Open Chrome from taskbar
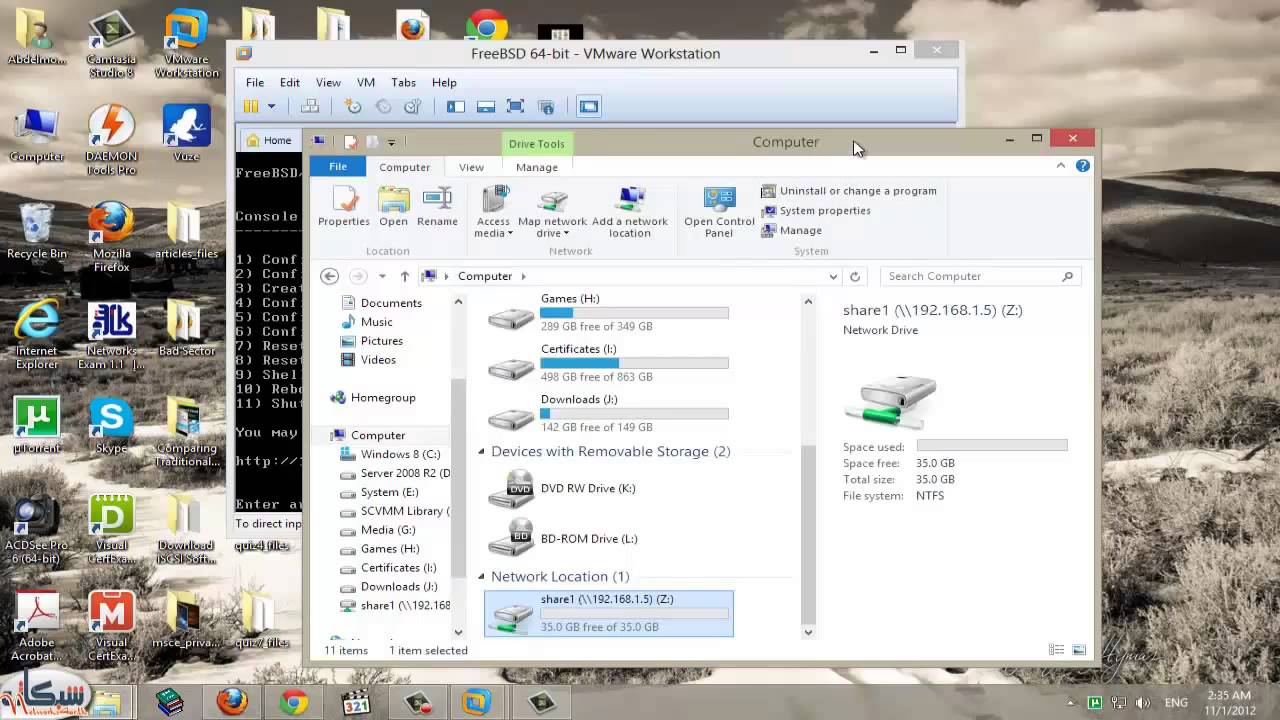1280x720 pixels. (293, 702)
